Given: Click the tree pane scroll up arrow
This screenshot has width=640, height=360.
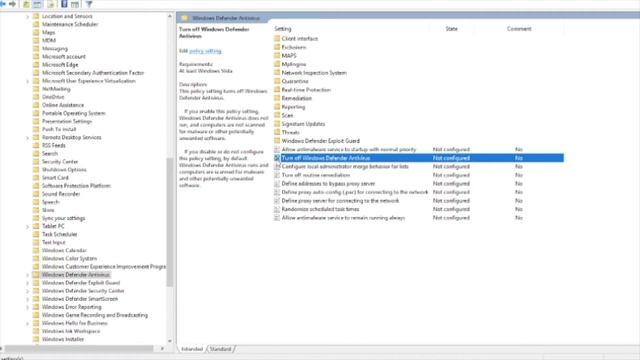Looking at the screenshot, I should [x=170, y=16].
